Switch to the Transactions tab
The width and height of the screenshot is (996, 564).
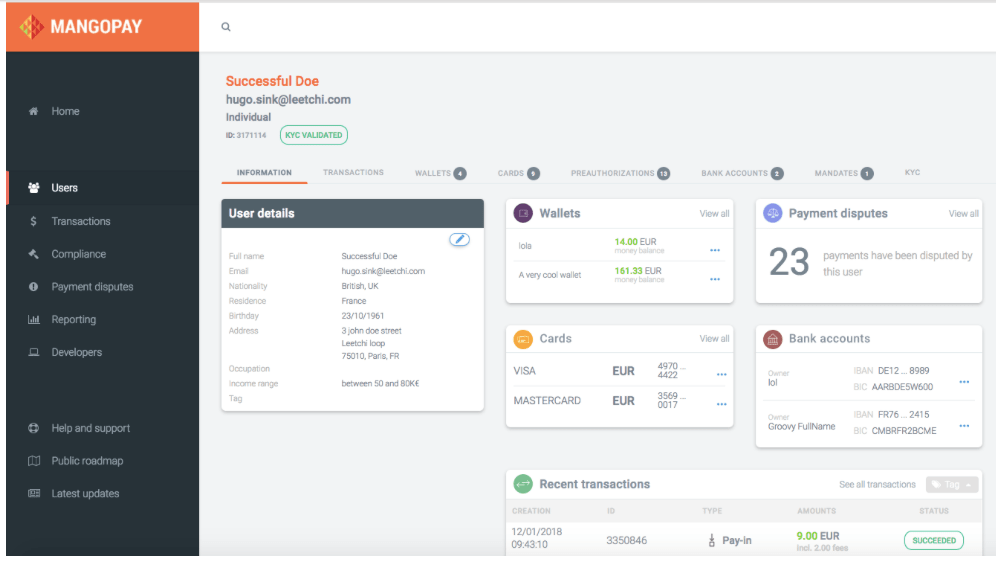click(353, 173)
